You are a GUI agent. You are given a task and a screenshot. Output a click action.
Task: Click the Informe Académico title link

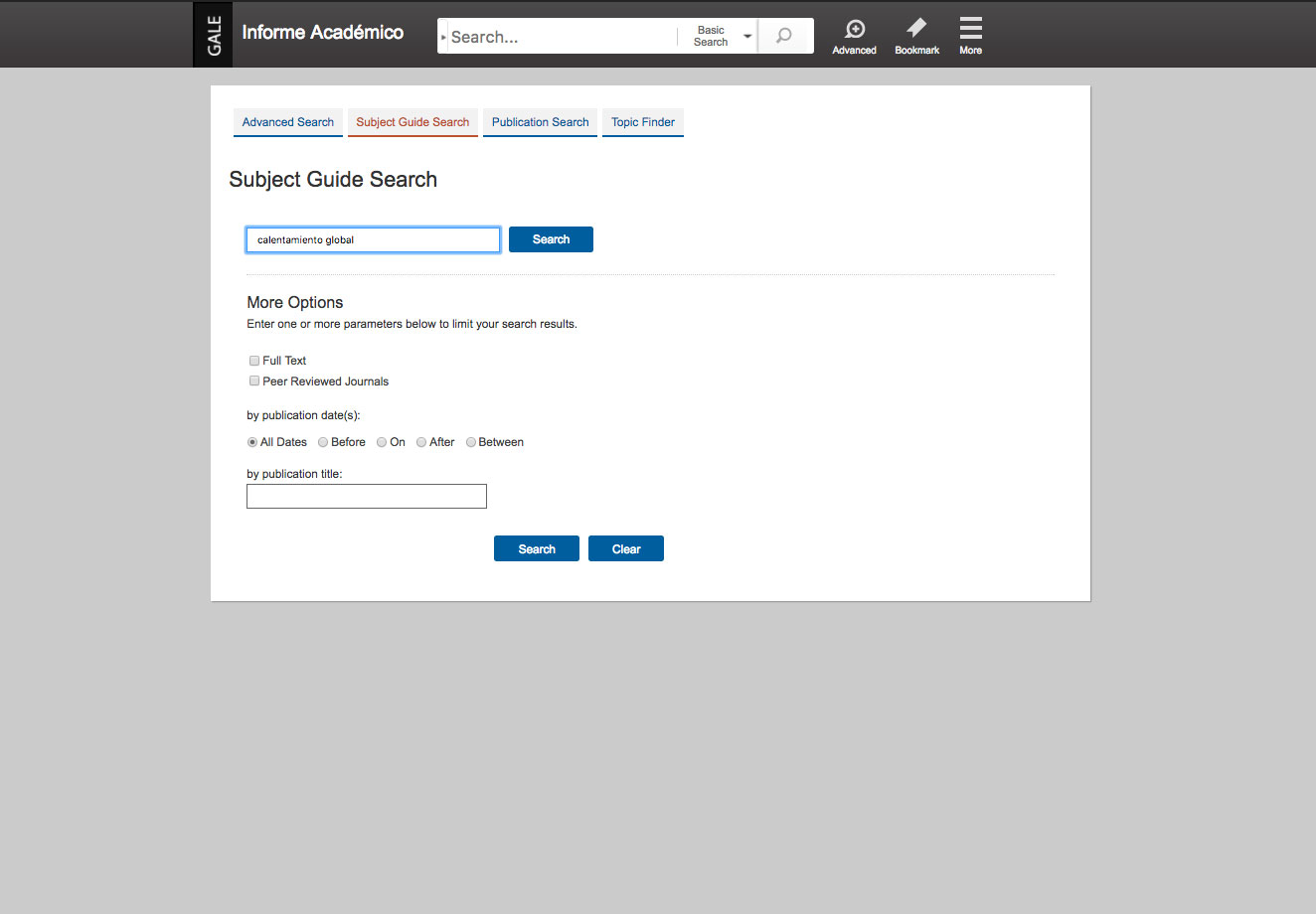(x=322, y=33)
